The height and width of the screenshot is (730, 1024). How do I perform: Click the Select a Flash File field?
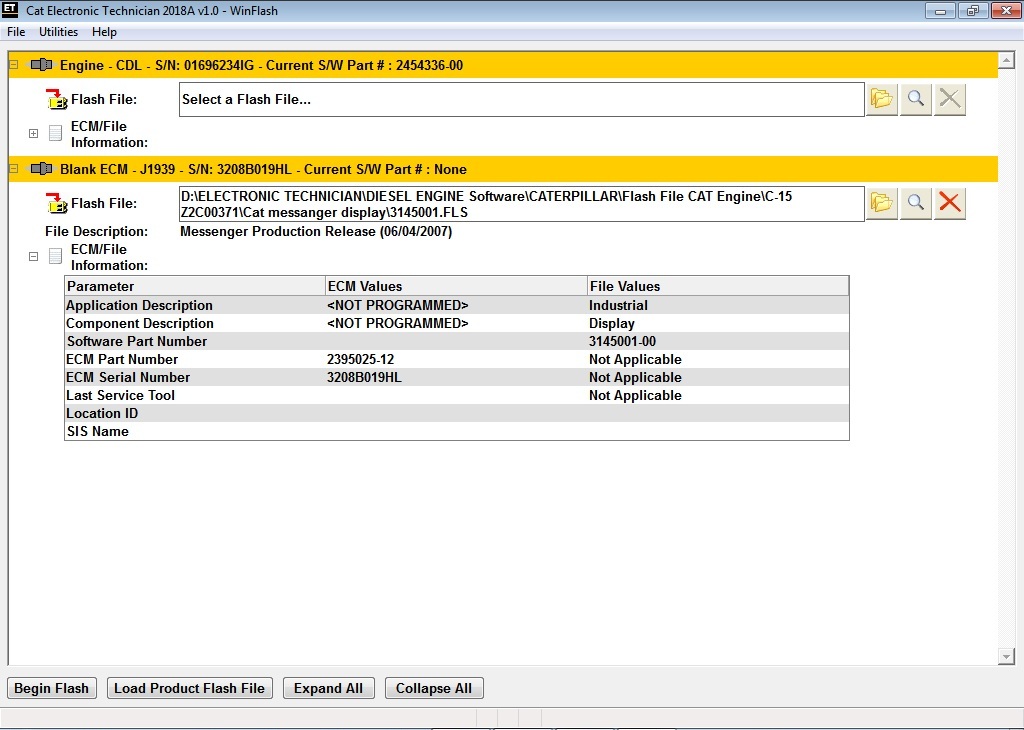click(x=522, y=99)
